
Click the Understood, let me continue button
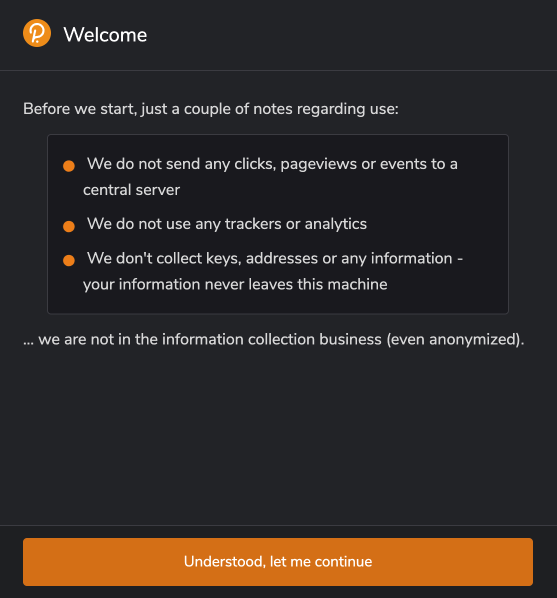click(x=278, y=562)
